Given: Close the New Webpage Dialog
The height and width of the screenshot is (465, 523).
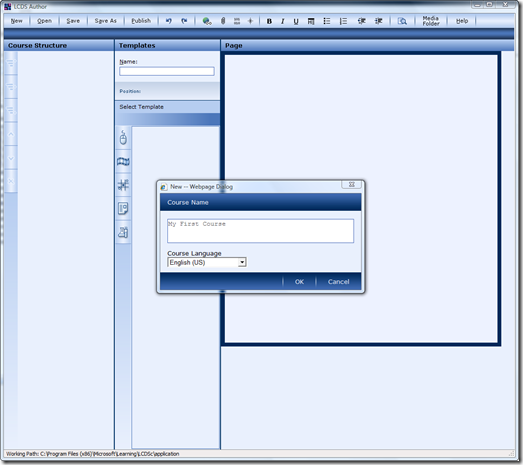Looking at the screenshot, I should tap(352, 184).
